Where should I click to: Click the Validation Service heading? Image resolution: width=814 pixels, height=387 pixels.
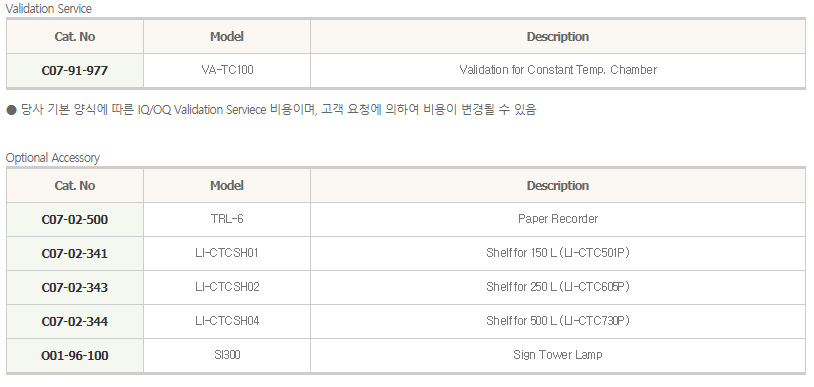tap(48, 9)
